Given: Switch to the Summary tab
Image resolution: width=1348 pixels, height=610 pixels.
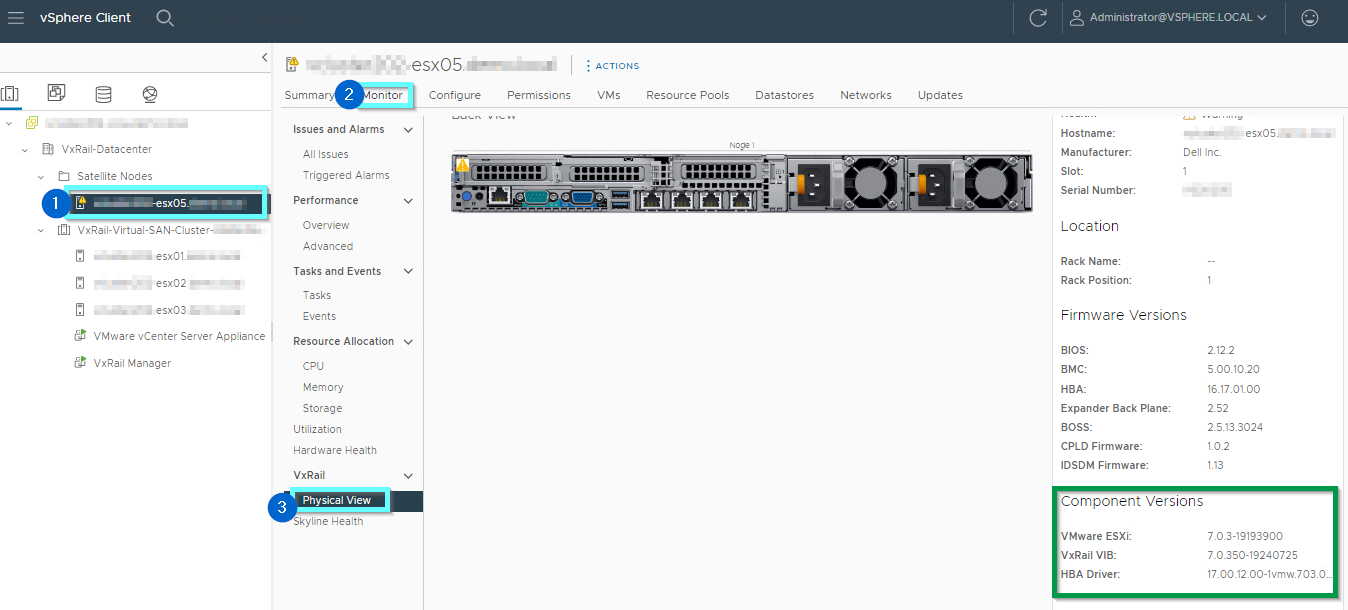Looking at the screenshot, I should 309,95.
